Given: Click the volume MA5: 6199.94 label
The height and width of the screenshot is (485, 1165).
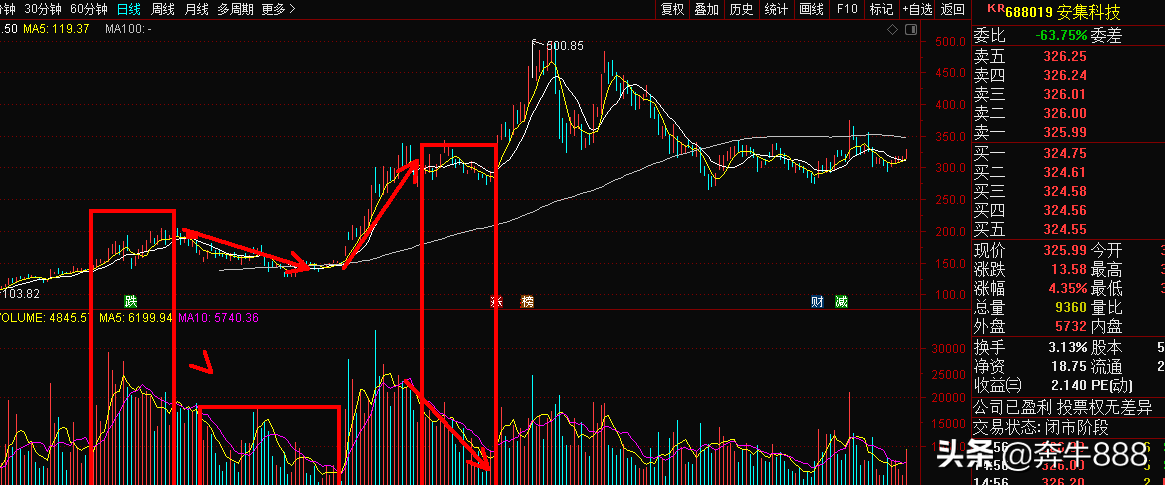Looking at the screenshot, I should click(x=136, y=317).
